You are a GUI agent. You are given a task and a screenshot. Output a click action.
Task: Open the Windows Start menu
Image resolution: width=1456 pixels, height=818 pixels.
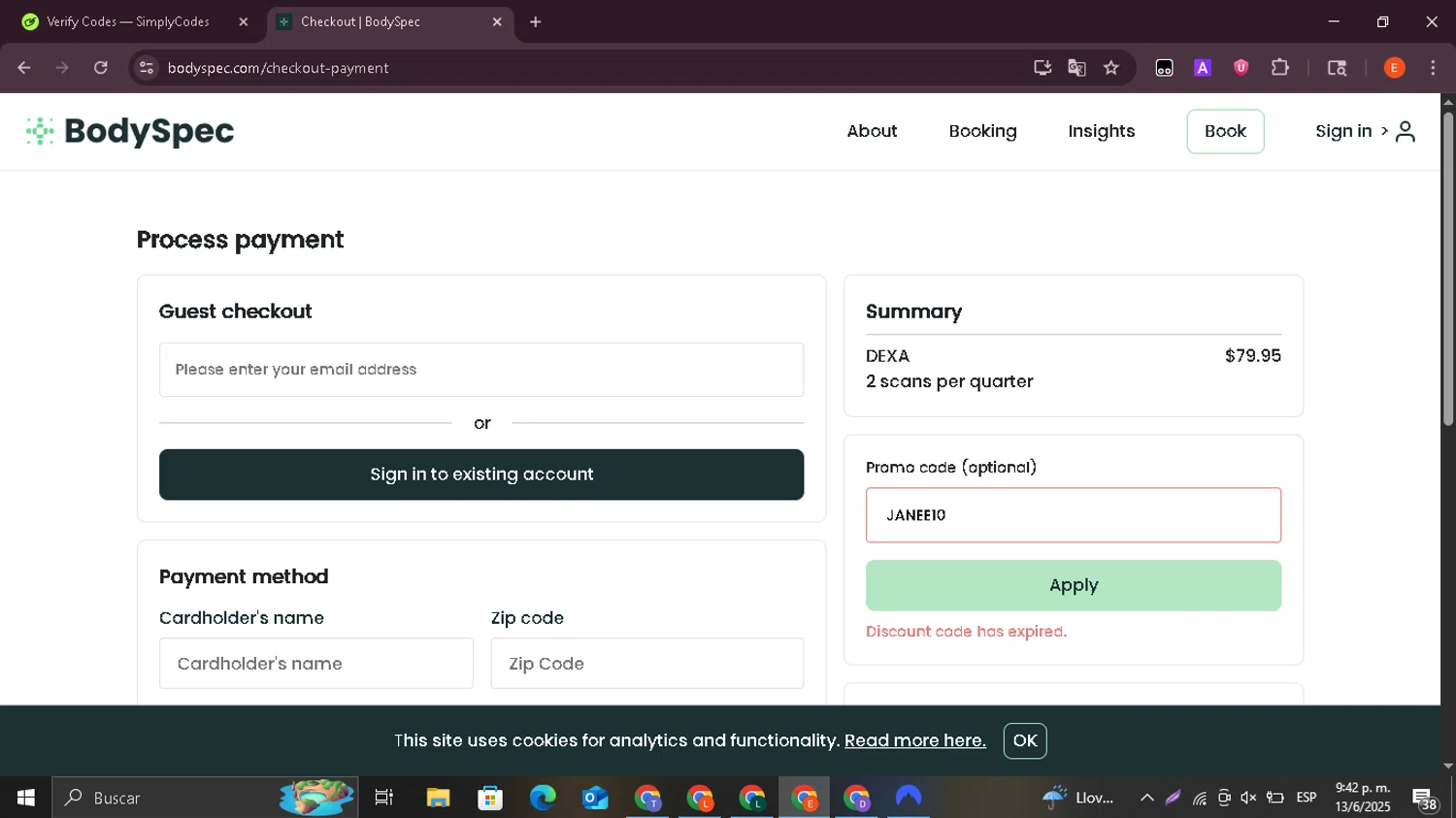click(x=25, y=798)
